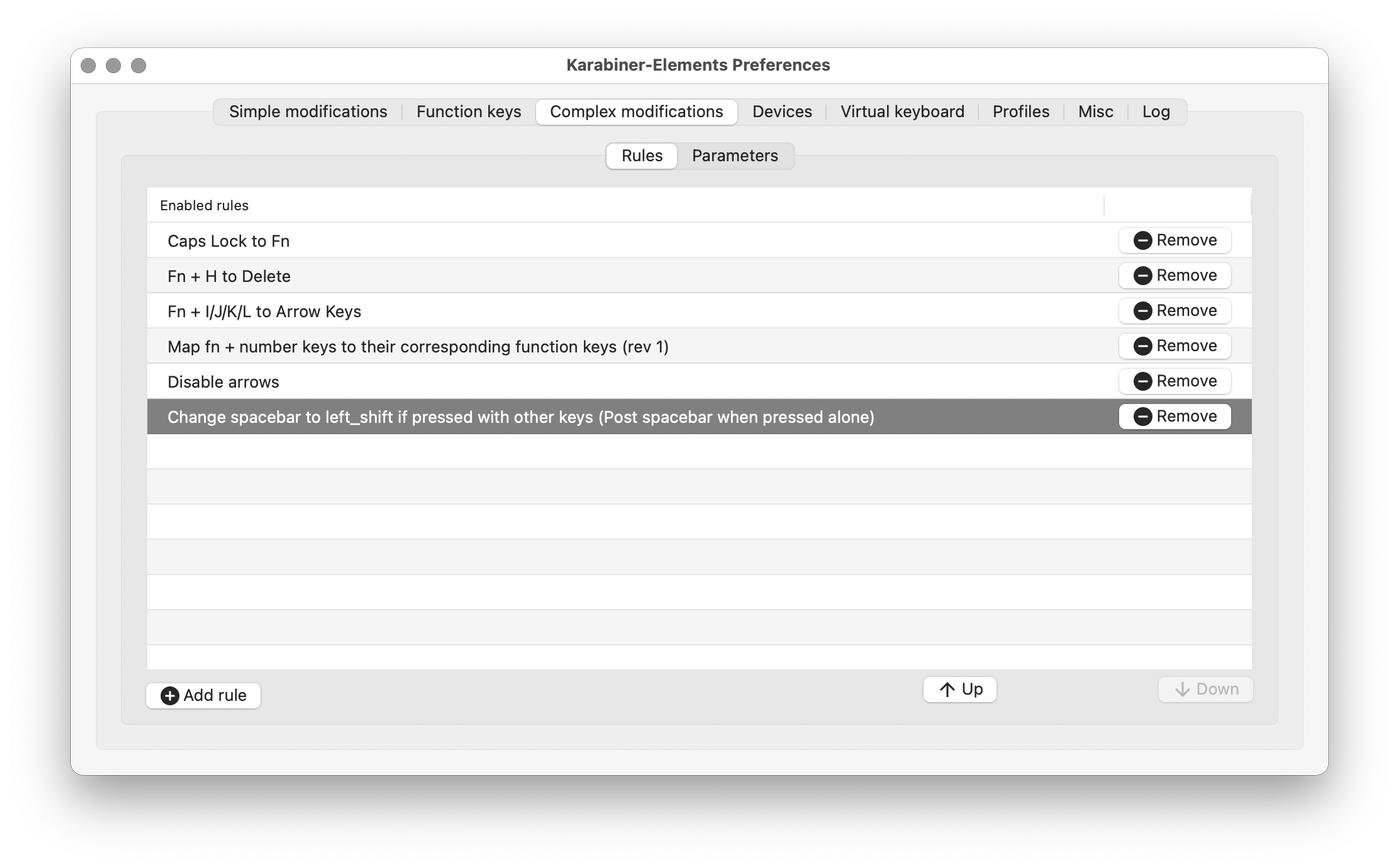Switch to the Function keys tab
The image size is (1400, 868).
(469, 112)
